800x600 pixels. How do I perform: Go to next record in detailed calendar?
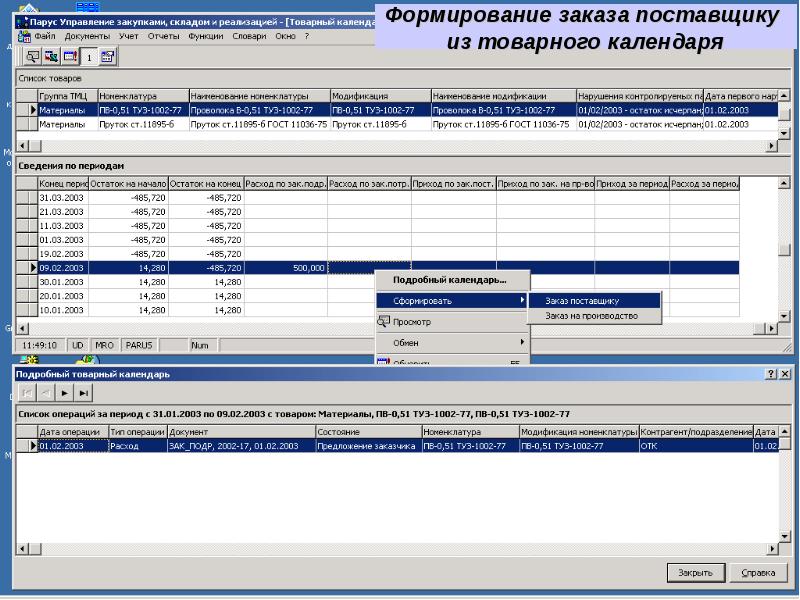coord(64,393)
